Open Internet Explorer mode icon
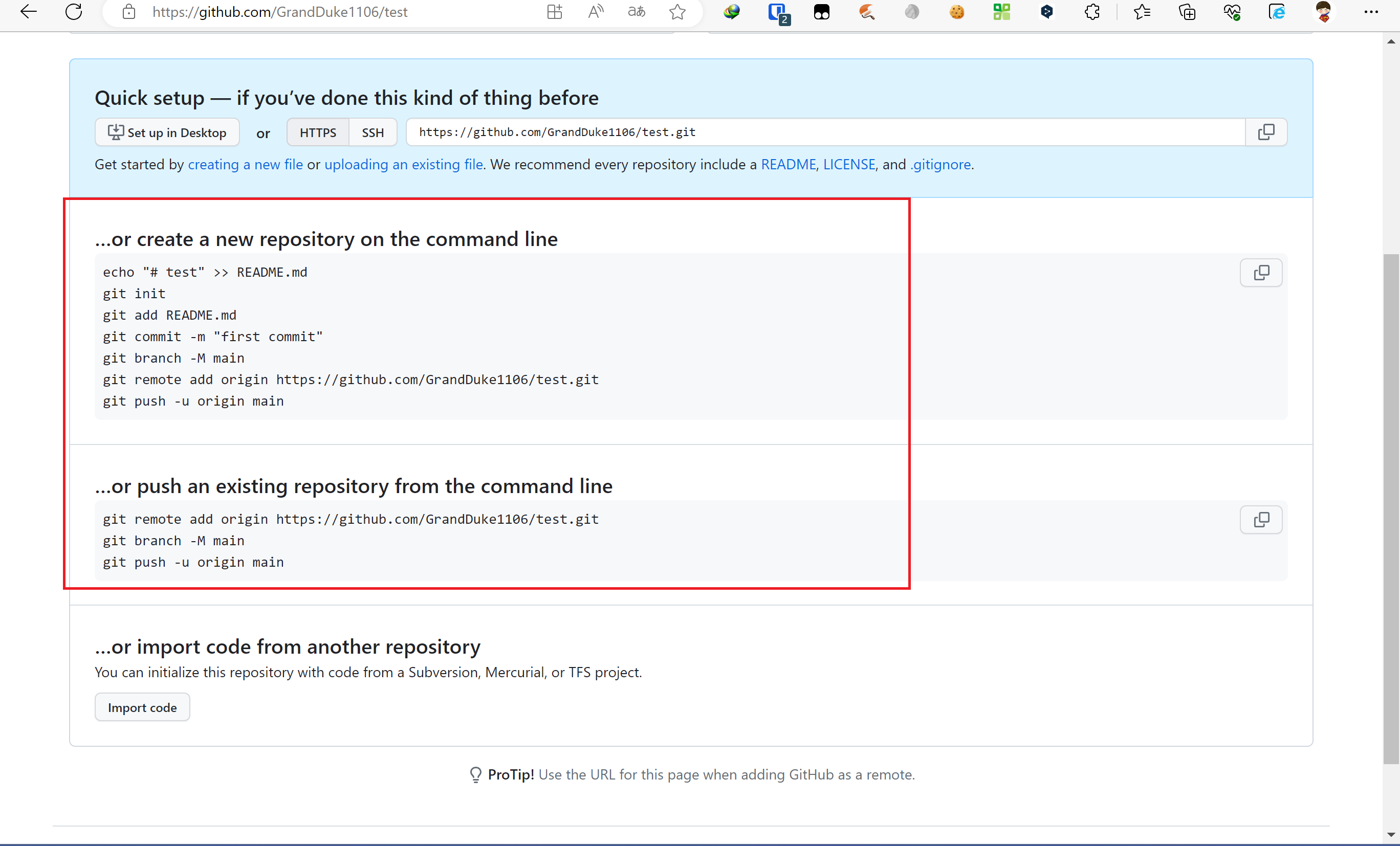The image size is (1400, 846). coord(1277,12)
